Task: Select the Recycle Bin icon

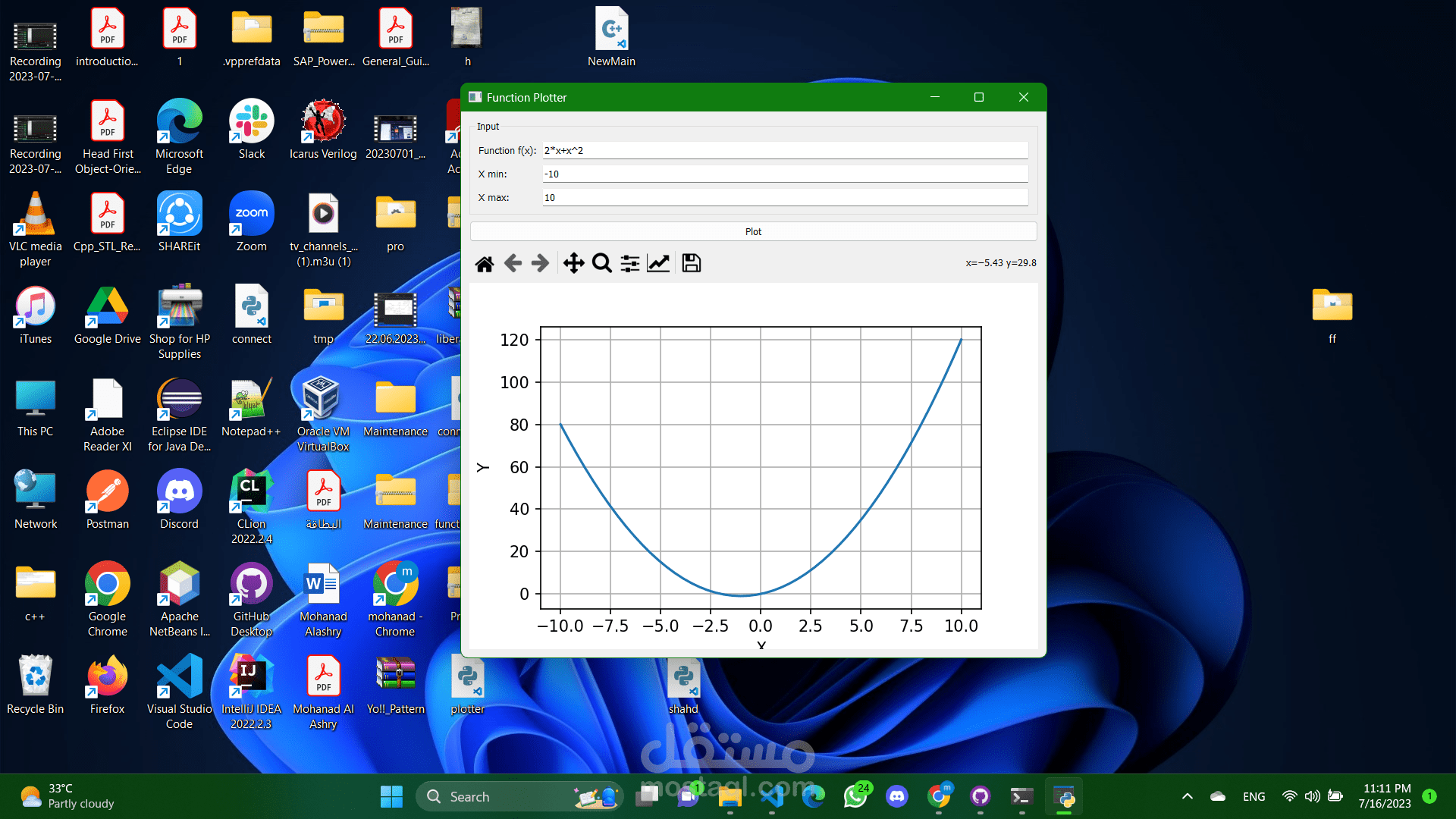Action: [x=36, y=685]
